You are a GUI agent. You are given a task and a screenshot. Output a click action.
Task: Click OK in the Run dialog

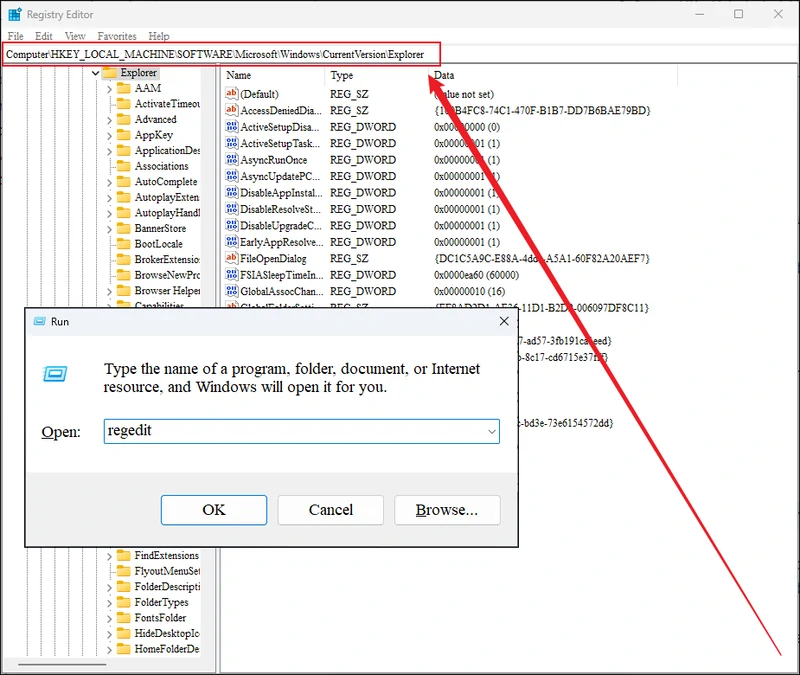214,510
